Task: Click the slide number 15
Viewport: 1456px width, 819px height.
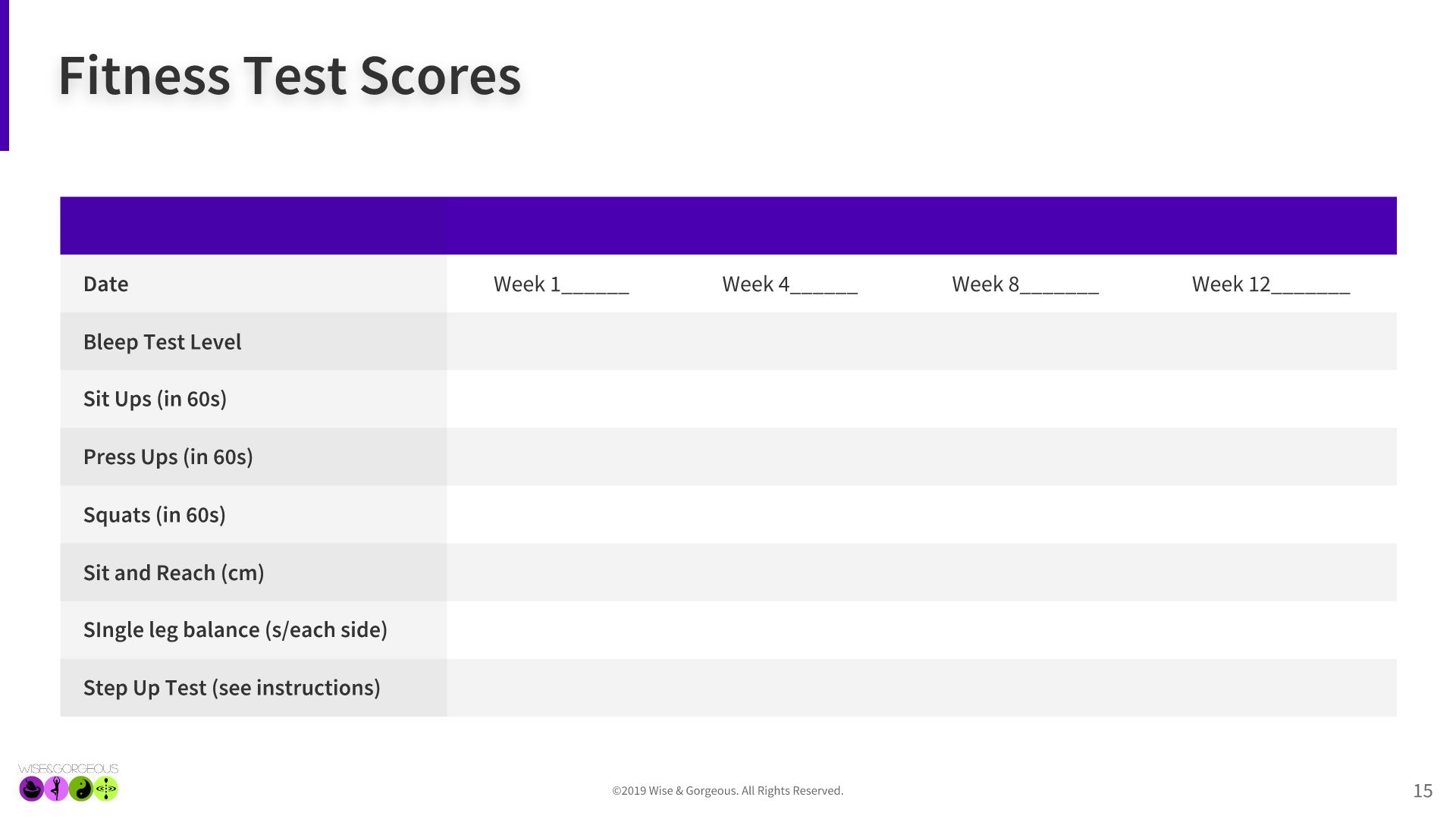Action: coord(1423,792)
